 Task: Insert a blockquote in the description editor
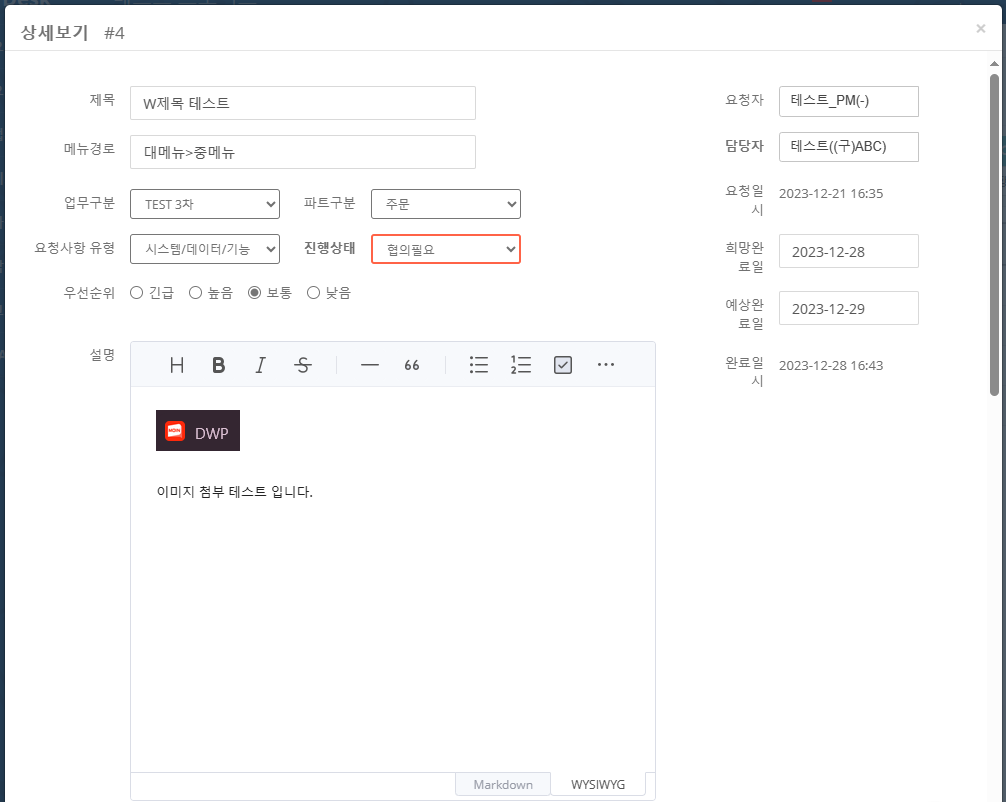click(411, 365)
